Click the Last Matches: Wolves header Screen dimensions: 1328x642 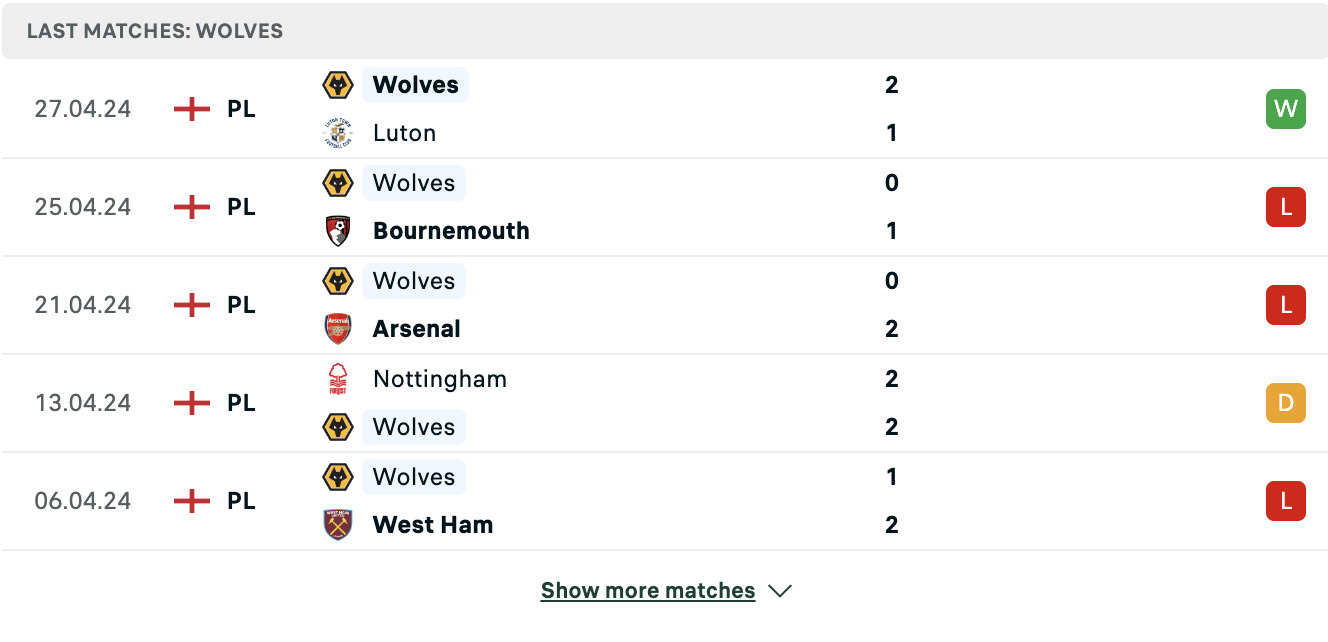point(155,31)
